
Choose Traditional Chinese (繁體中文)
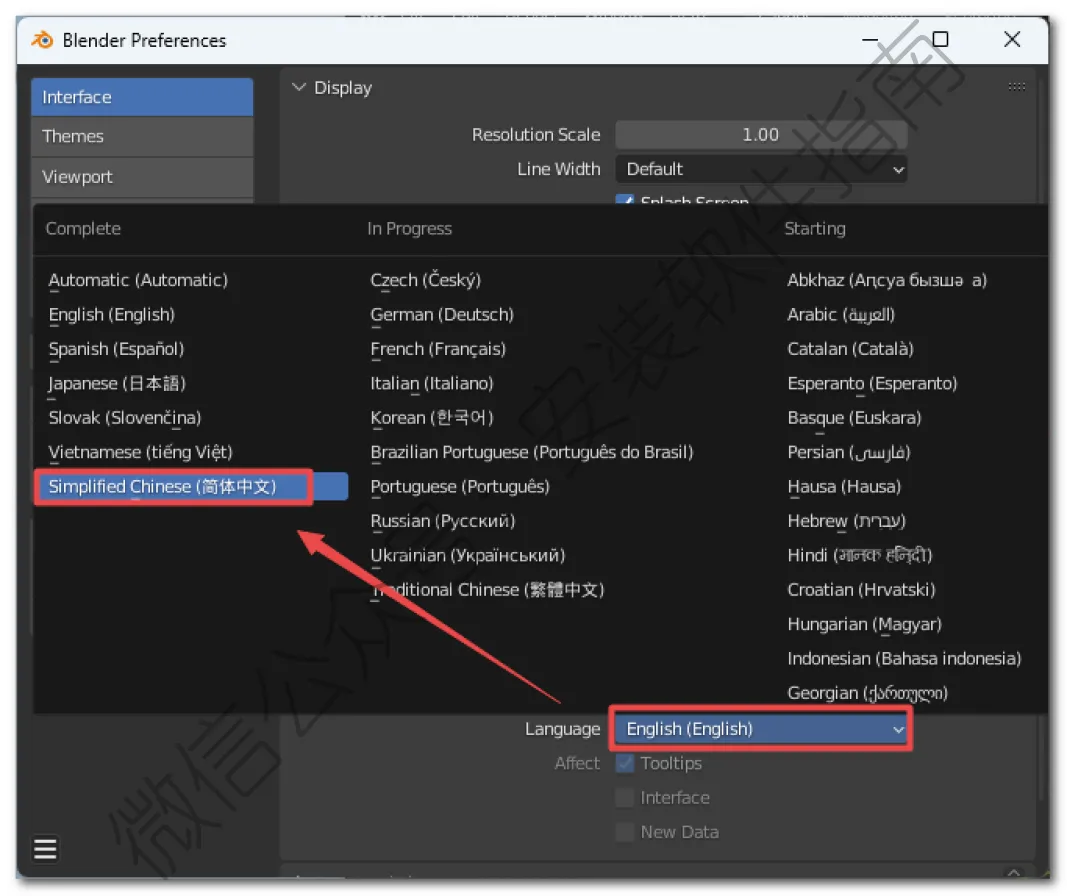click(x=487, y=590)
